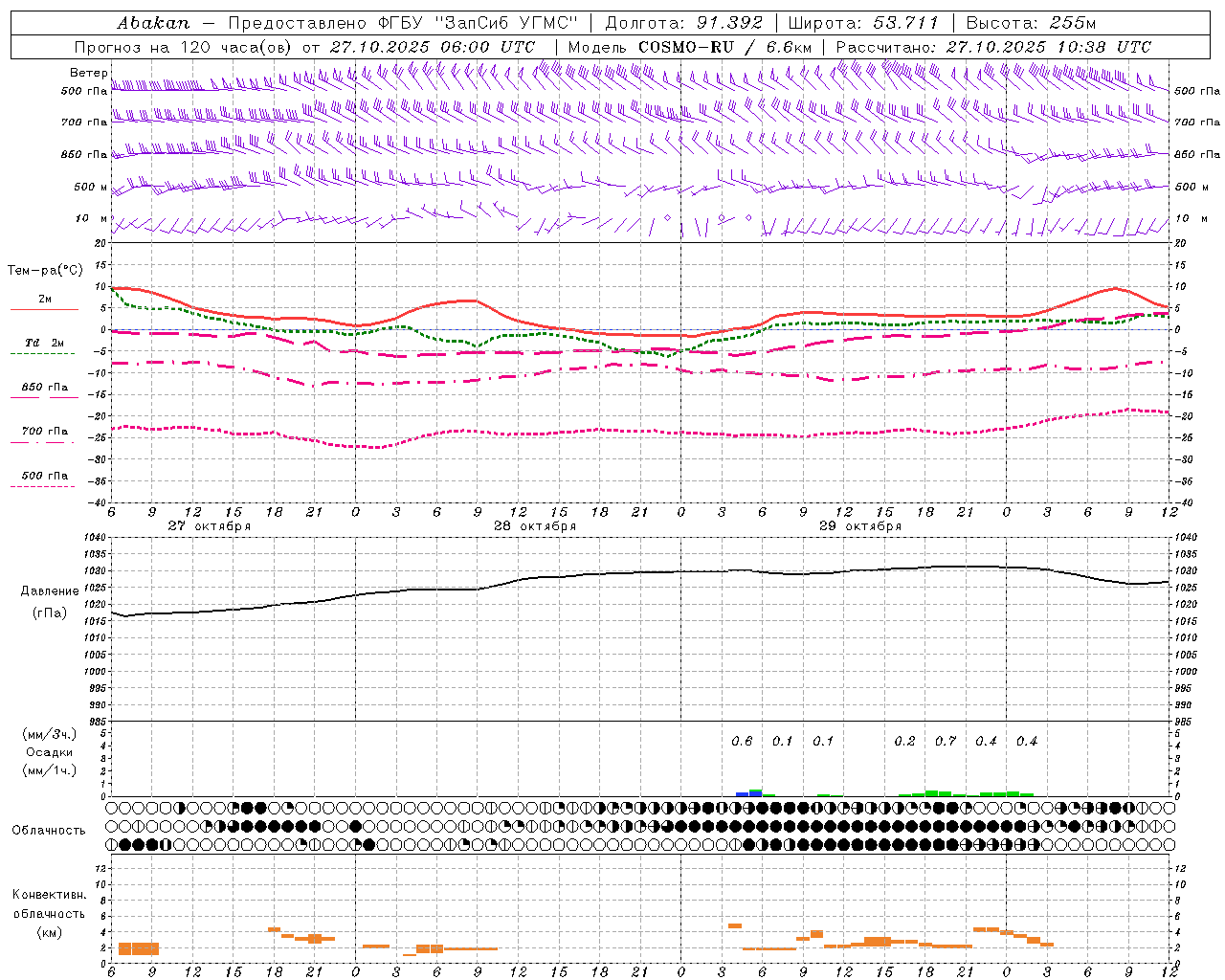The height and width of the screenshot is (980, 1225).
Task: Click the "(мм/1ч.)" precipitation unit label
Action: click(x=50, y=770)
